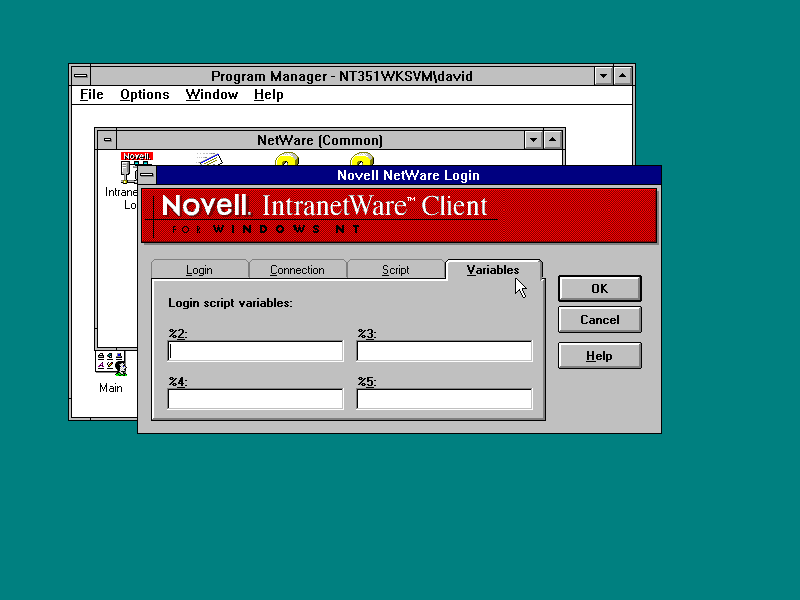Screen dimensions: 800x600
Task: Click the Novell IntranetWare Client banner
Action: point(399,215)
